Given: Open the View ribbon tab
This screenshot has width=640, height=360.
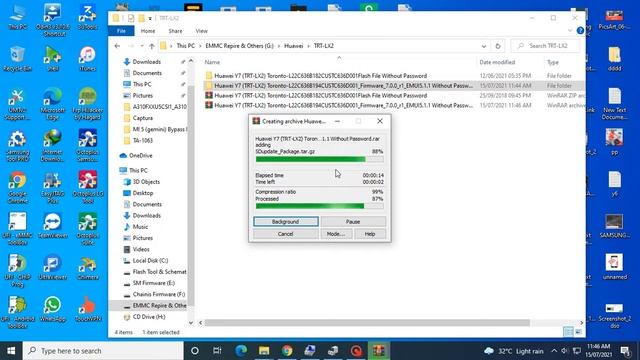Looking at the screenshot, I should (202, 31).
